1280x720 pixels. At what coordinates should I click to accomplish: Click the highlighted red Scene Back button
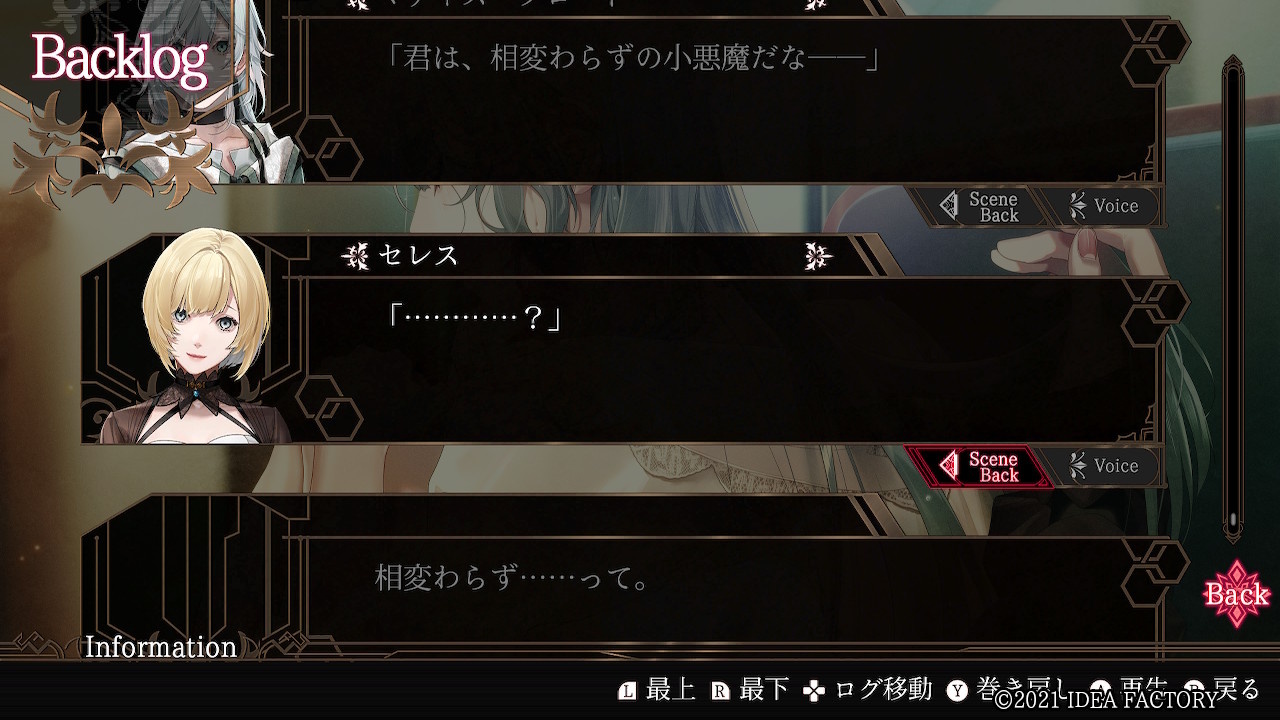click(978, 466)
